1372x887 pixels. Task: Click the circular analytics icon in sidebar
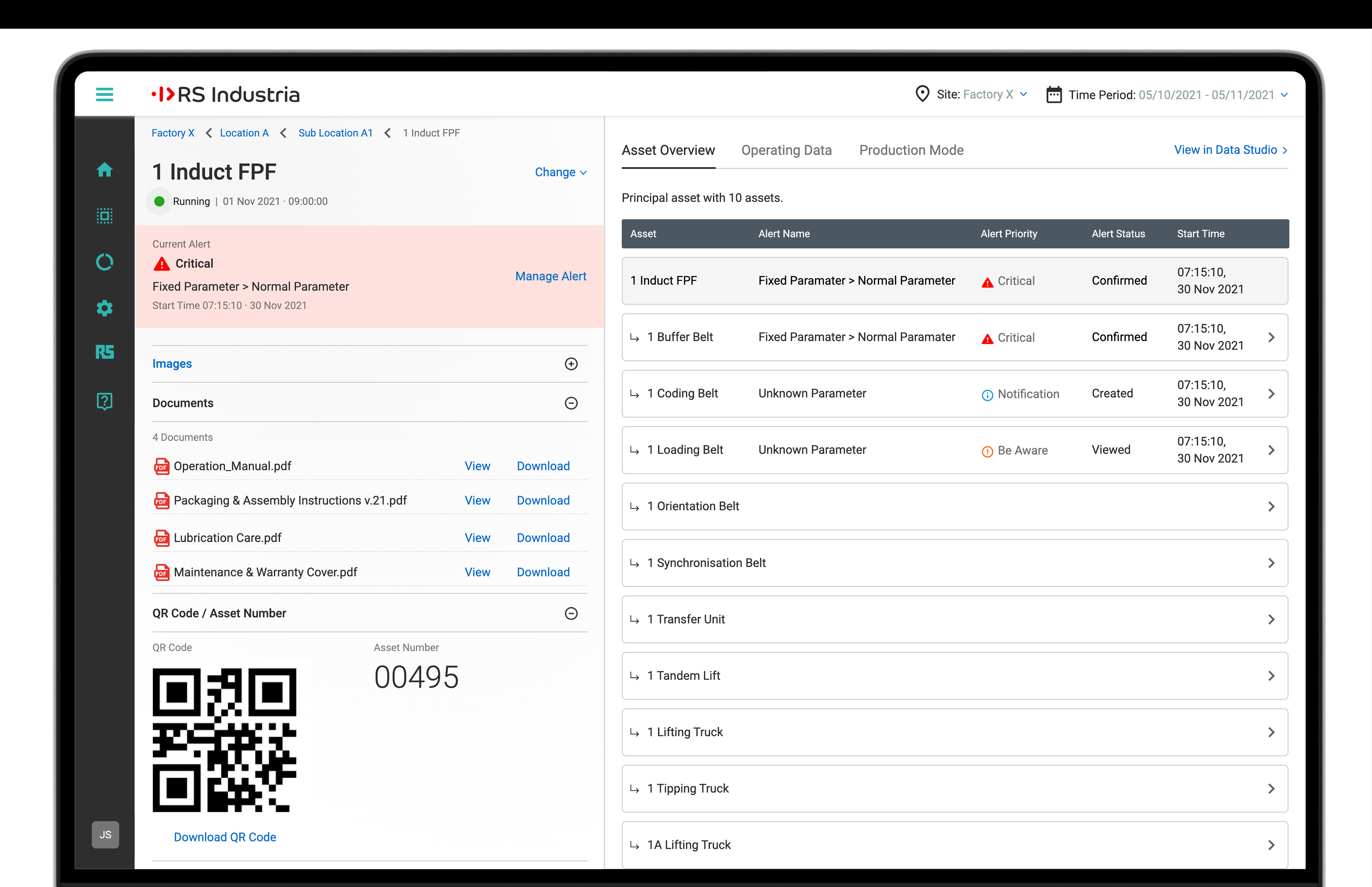coord(104,262)
